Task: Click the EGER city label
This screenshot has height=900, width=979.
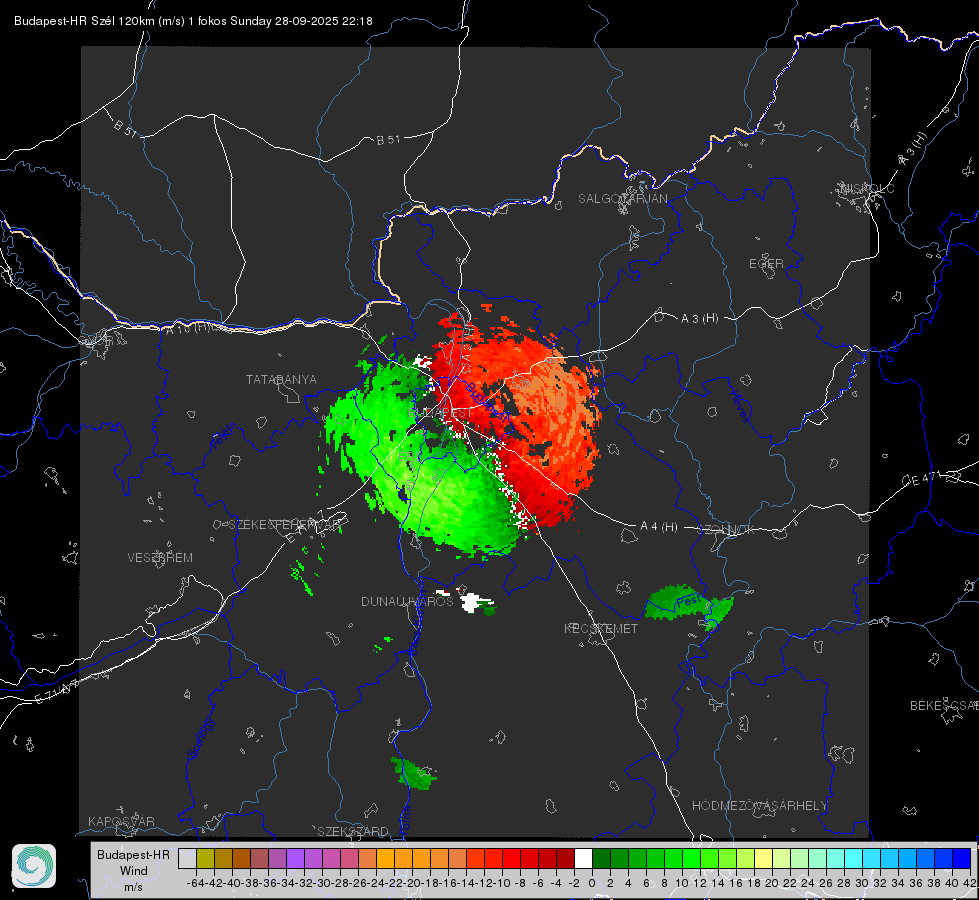Action: [x=766, y=264]
